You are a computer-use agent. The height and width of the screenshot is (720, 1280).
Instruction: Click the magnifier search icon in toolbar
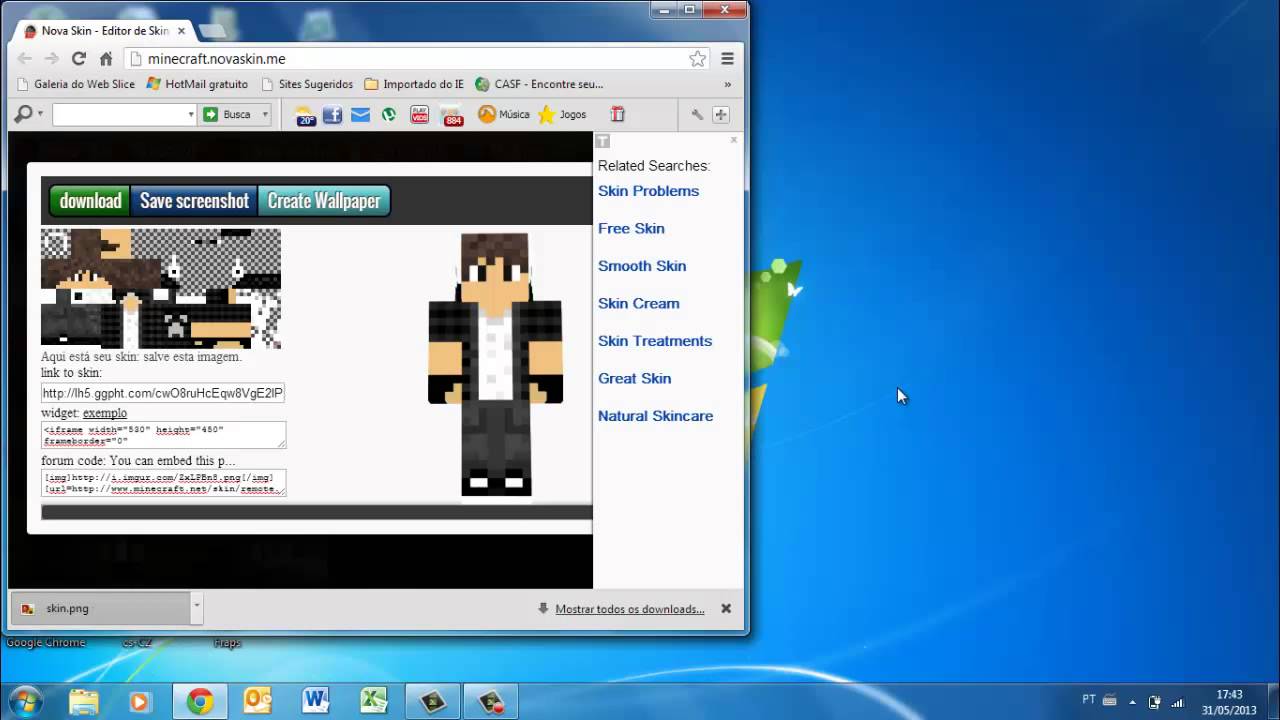(x=23, y=115)
